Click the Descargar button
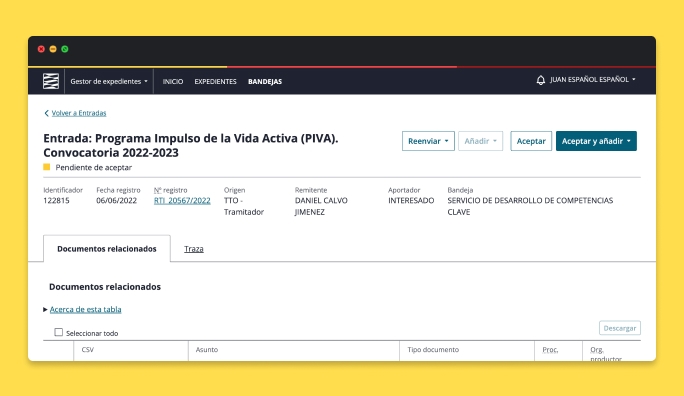The image size is (684, 396). pos(619,328)
